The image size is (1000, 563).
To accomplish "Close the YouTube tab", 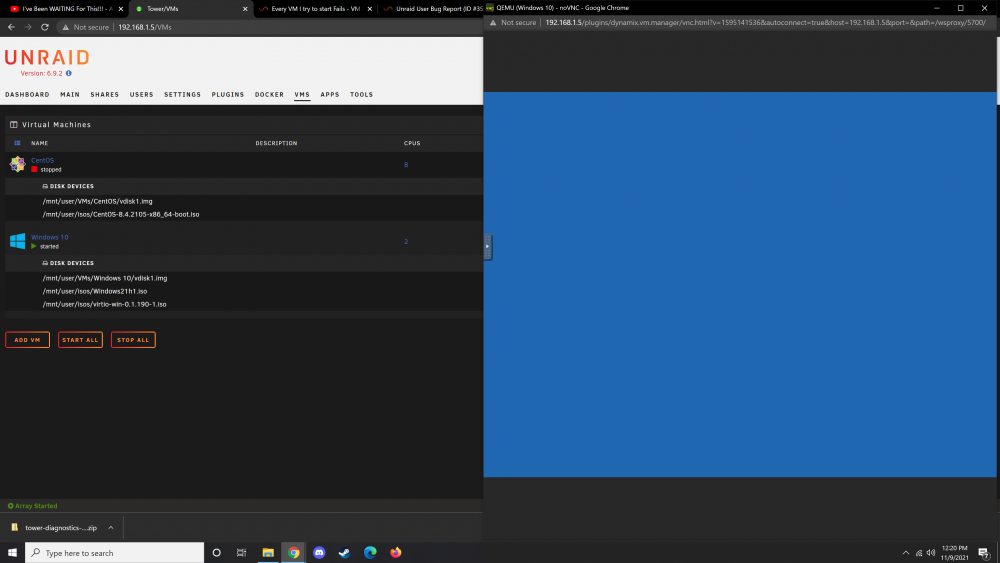I will 121,9.
